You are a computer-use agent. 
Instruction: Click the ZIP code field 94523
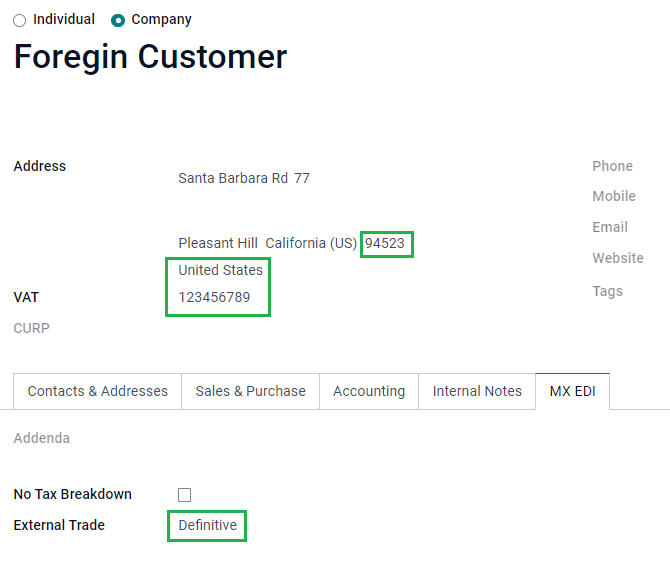pyautogui.click(x=386, y=243)
